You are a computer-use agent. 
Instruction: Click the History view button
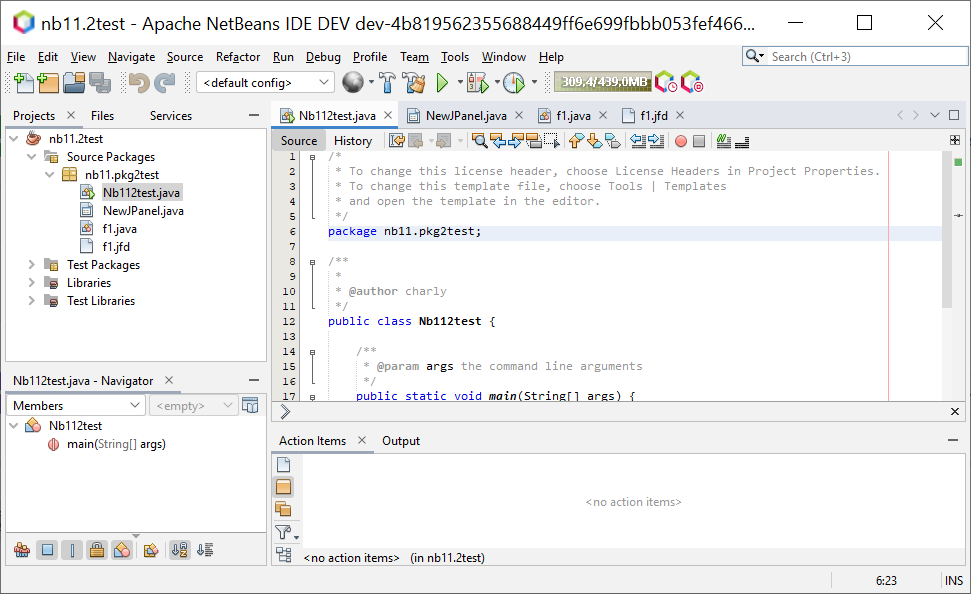(x=353, y=141)
